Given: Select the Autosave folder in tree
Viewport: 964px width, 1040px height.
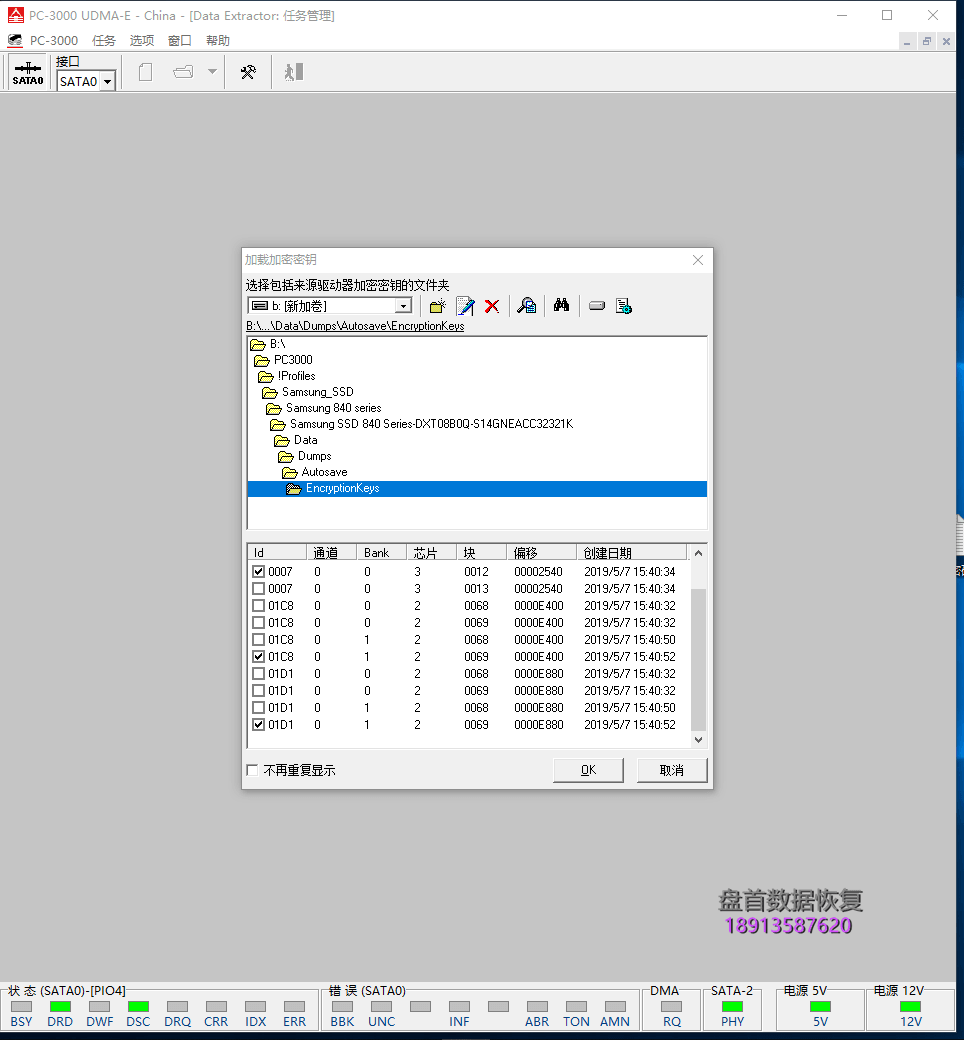Looking at the screenshot, I should (x=324, y=472).
